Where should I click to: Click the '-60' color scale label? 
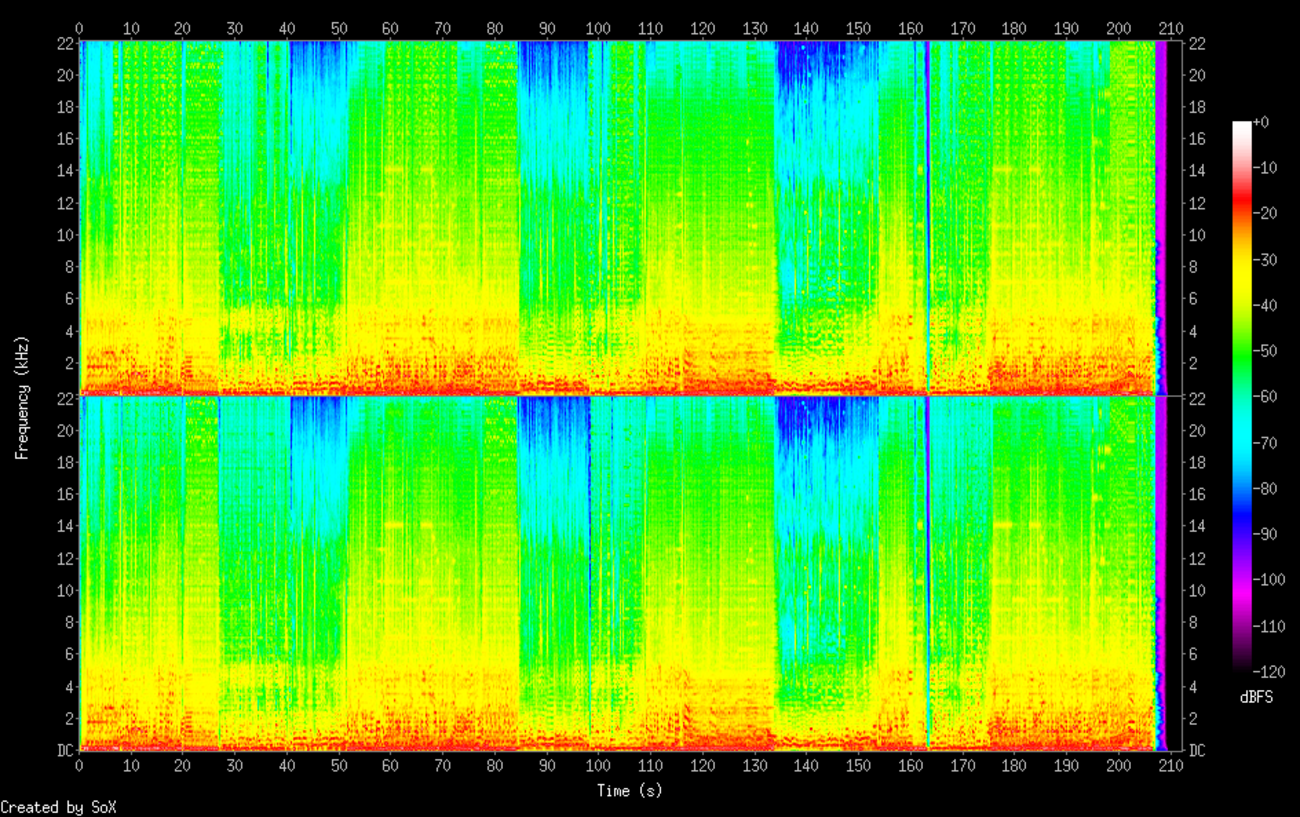1265,396
